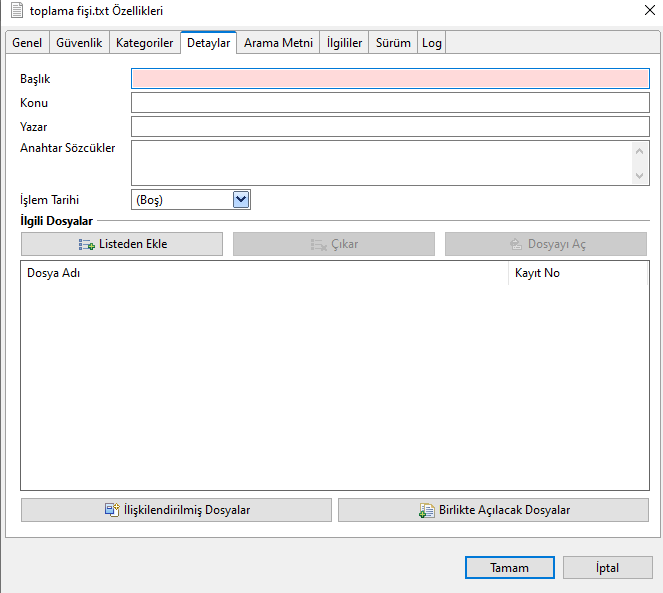Open the İlgililer tab
Image resolution: width=663 pixels, height=593 pixels.
coord(344,43)
